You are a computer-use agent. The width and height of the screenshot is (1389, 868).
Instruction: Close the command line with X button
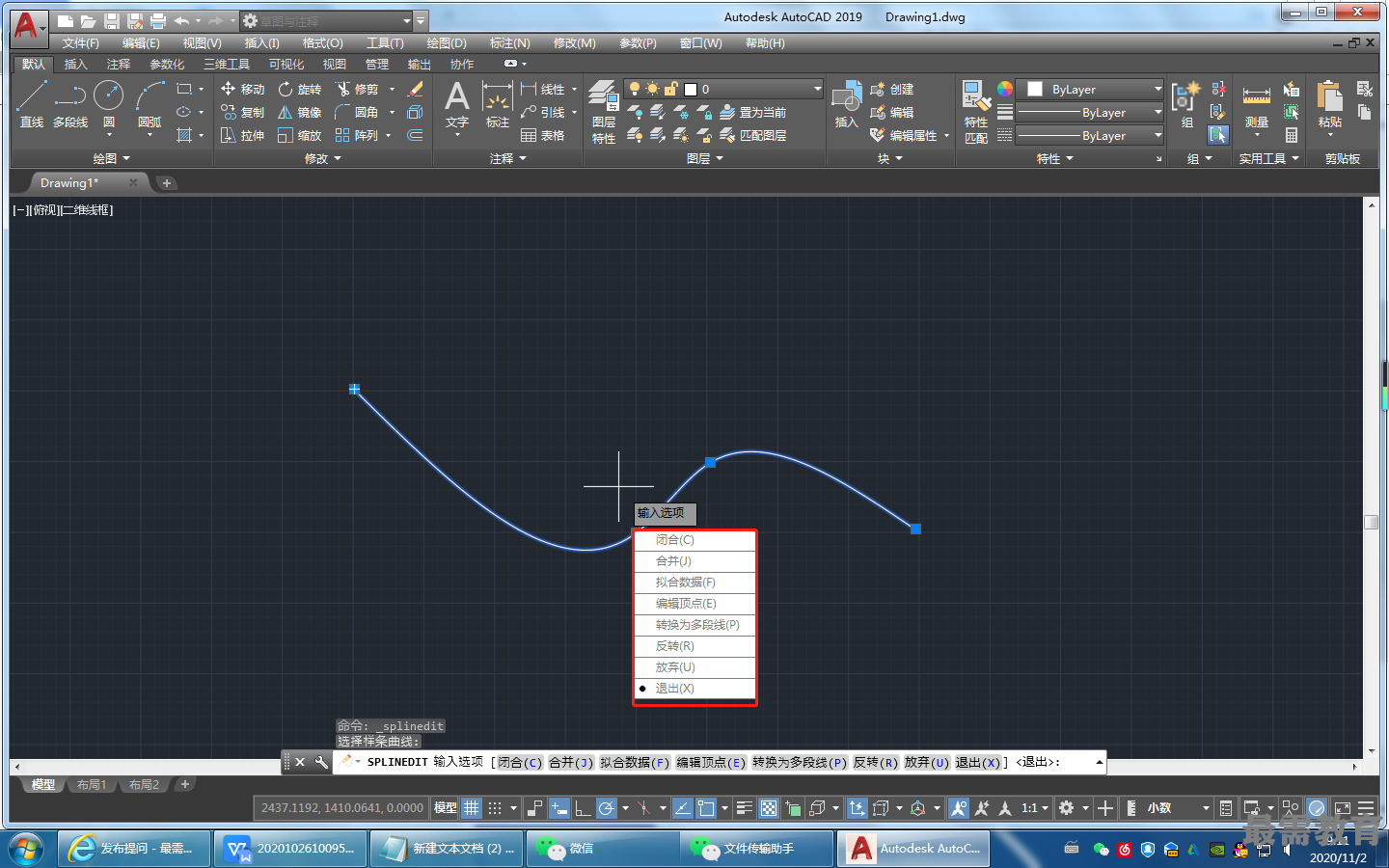pyautogui.click(x=300, y=762)
